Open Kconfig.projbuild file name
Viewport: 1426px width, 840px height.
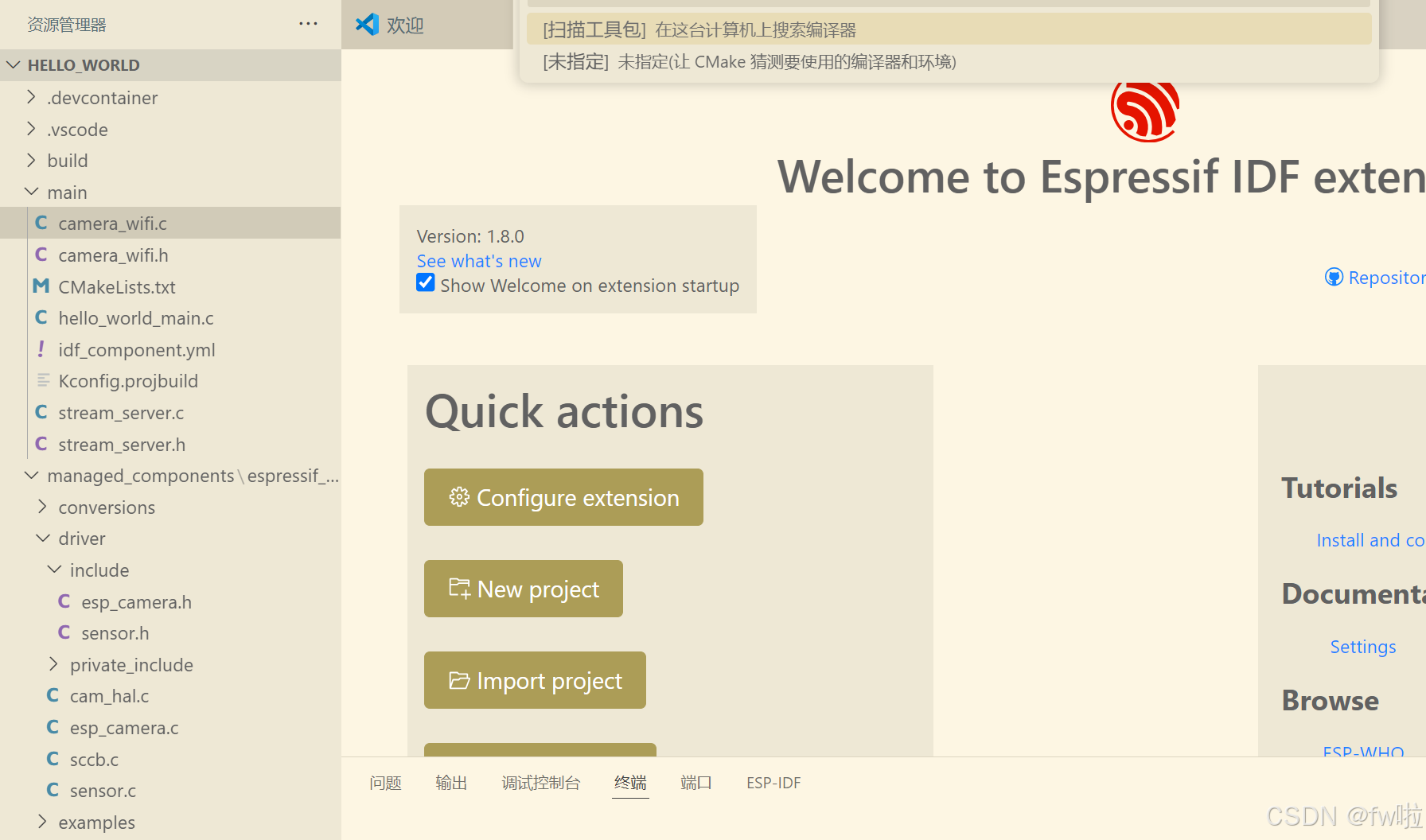click(x=128, y=381)
